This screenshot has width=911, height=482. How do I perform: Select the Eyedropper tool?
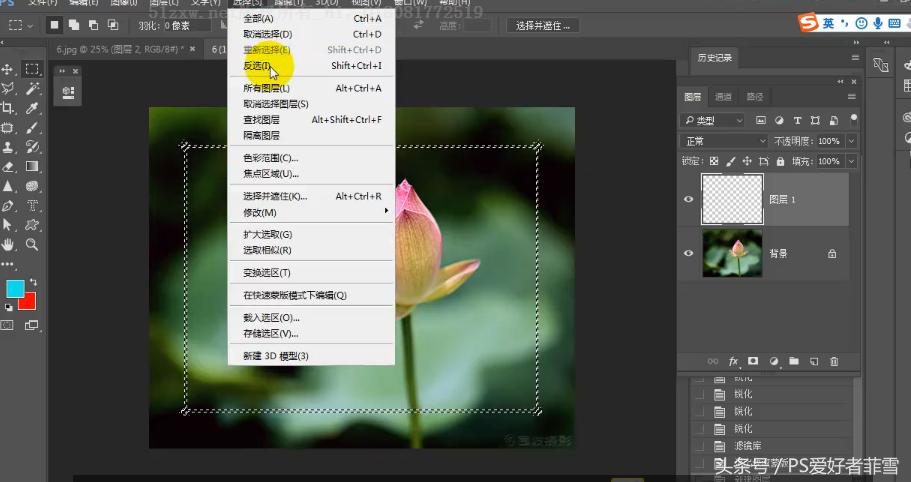pos(32,107)
